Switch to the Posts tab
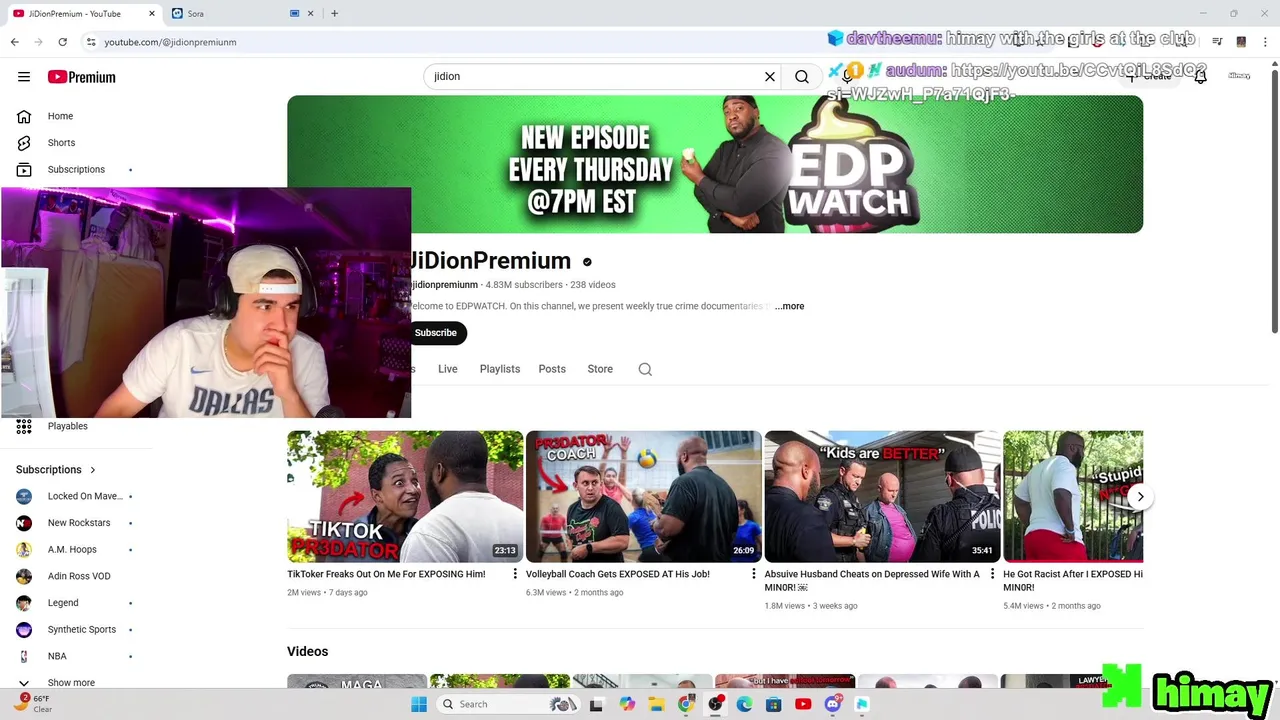This screenshot has height=720, width=1280. point(552,369)
